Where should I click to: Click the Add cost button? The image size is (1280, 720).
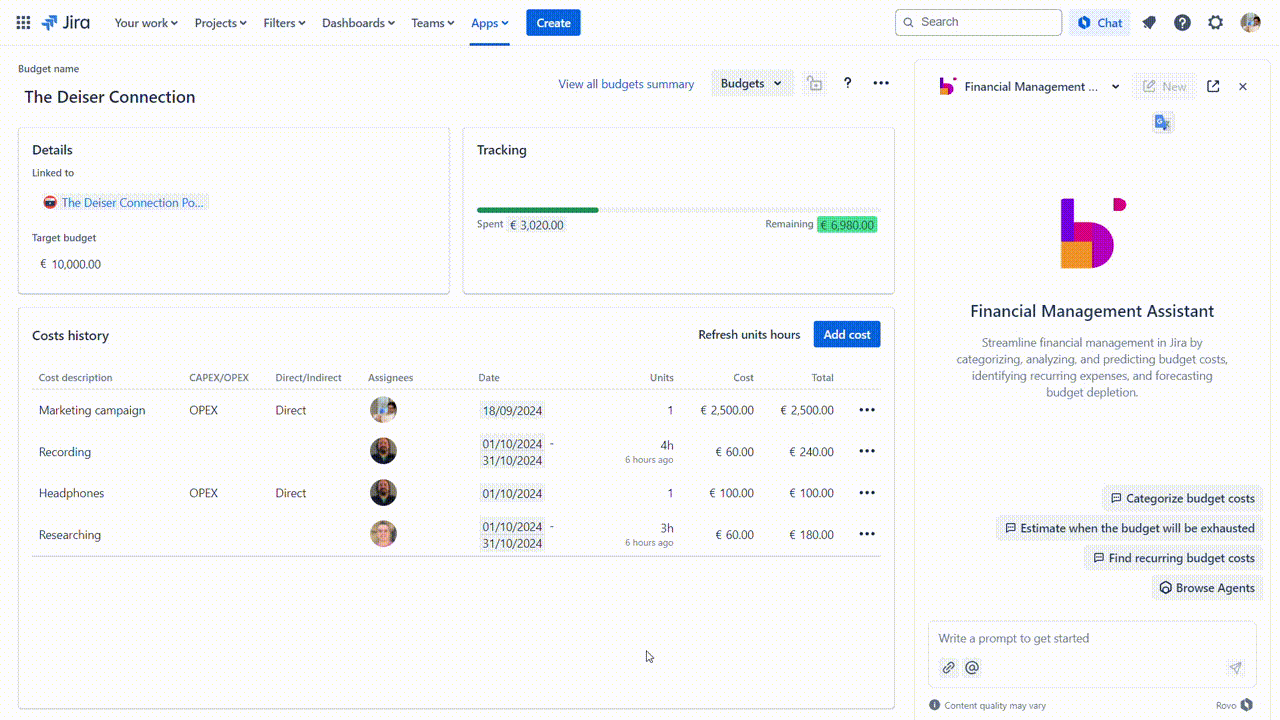coord(847,334)
